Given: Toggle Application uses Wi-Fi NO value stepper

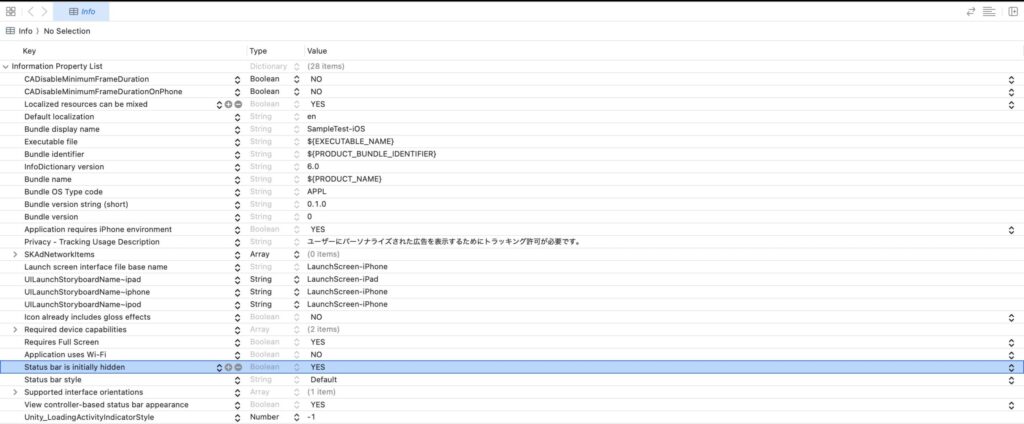Looking at the screenshot, I should tap(1014, 355).
